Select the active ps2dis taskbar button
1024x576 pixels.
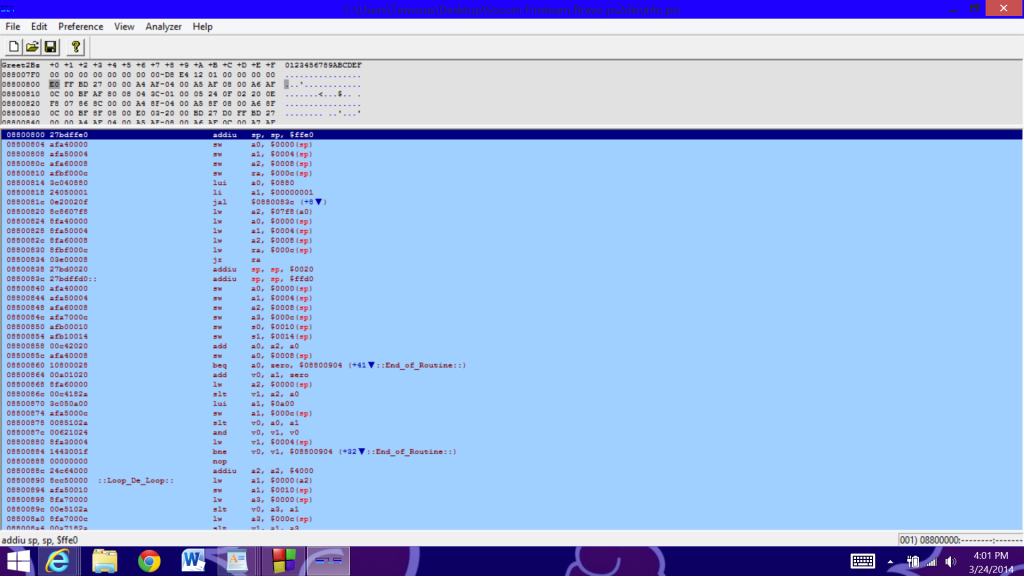(x=328, y=561)
